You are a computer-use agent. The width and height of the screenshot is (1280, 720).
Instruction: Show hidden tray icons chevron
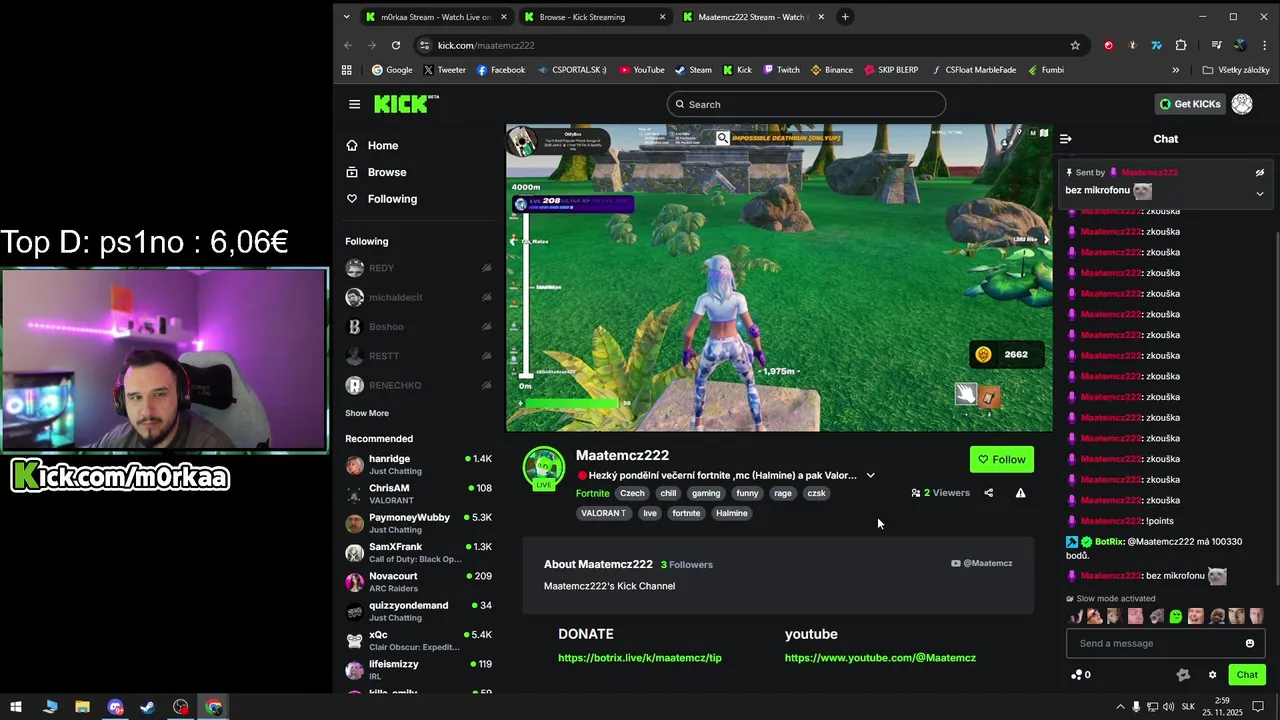1120,707
